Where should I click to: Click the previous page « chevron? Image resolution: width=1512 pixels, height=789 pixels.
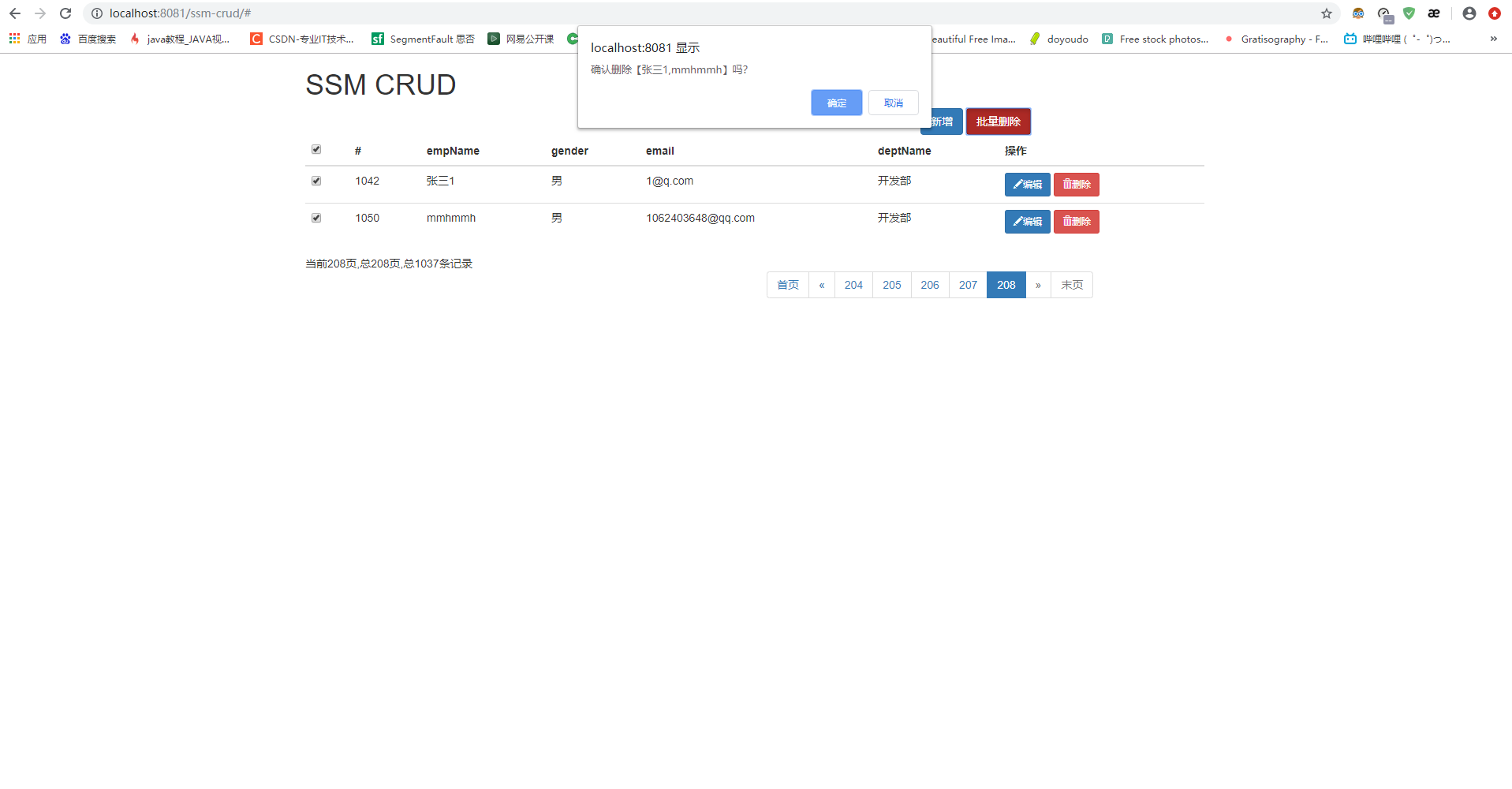822,285
